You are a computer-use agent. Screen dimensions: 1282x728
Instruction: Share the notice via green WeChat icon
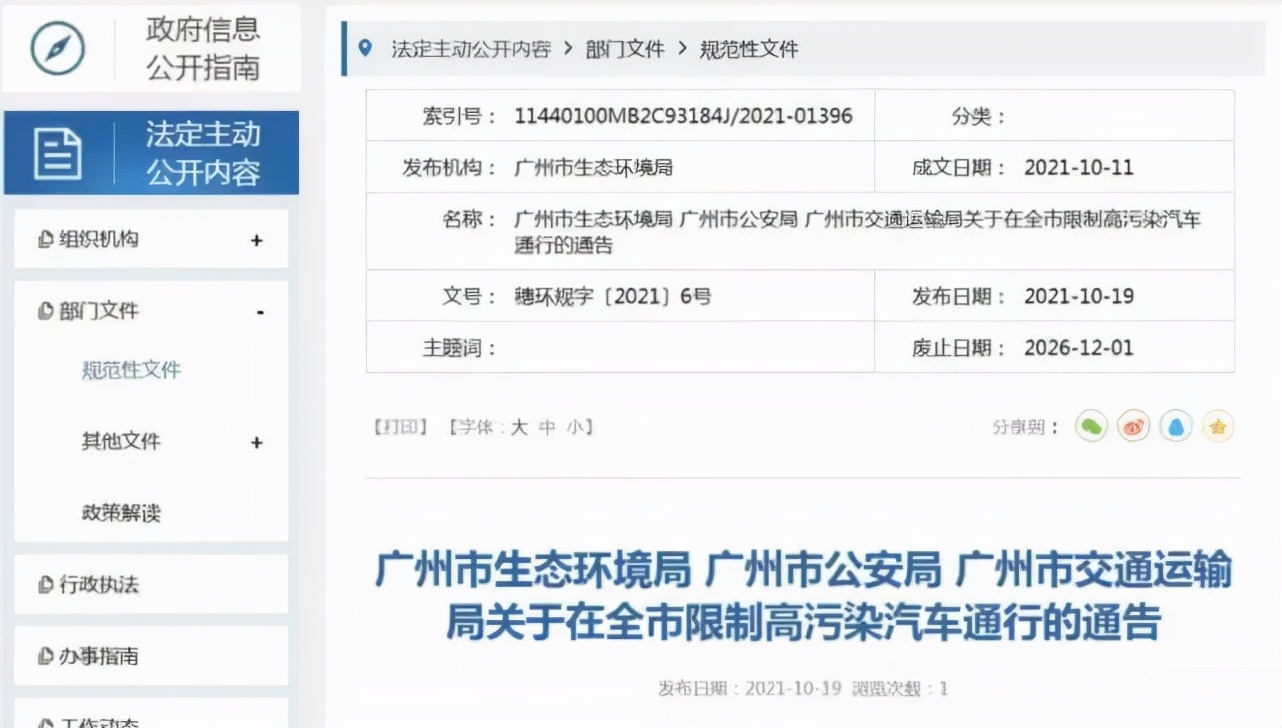[x=1091, y=427]
